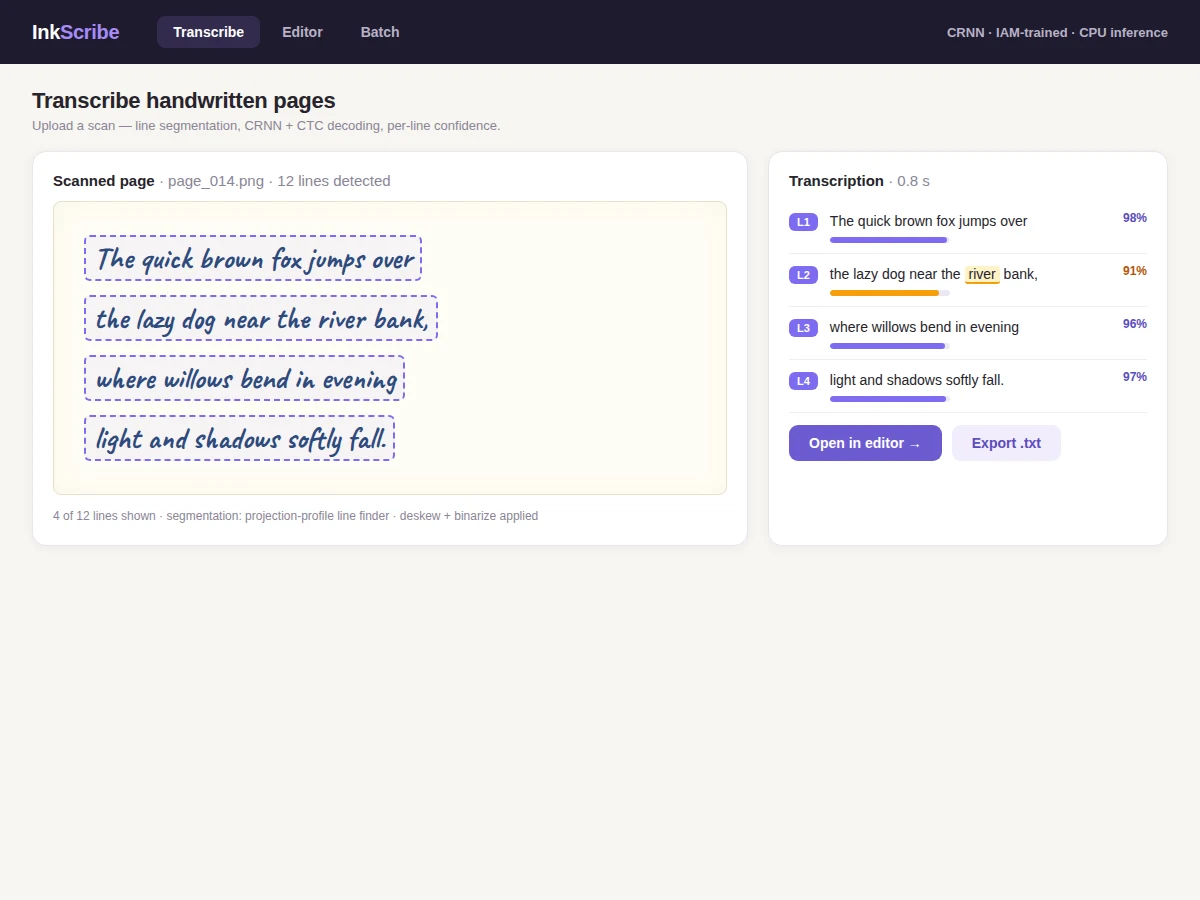Export transcription as .txt
The width and height of the screenshot is (1200, 900).
pyautogui.click(x=1006, y=443)
